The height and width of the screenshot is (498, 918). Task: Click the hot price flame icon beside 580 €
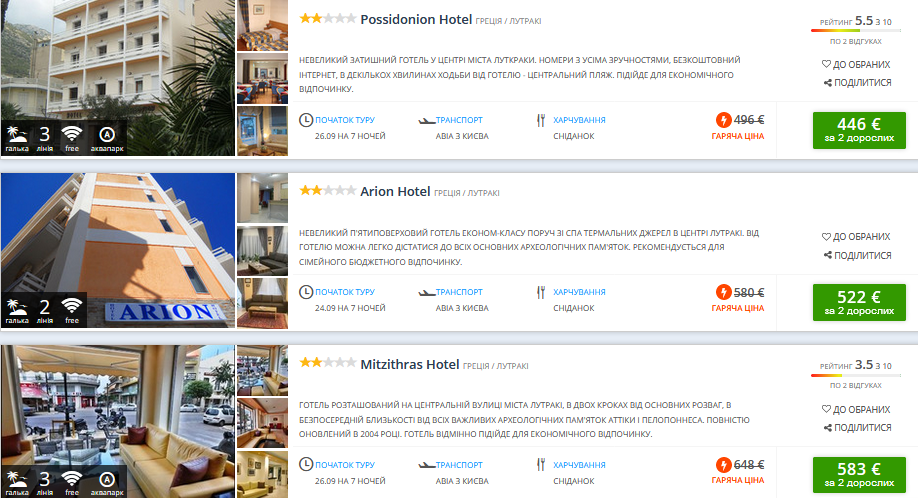724,292
